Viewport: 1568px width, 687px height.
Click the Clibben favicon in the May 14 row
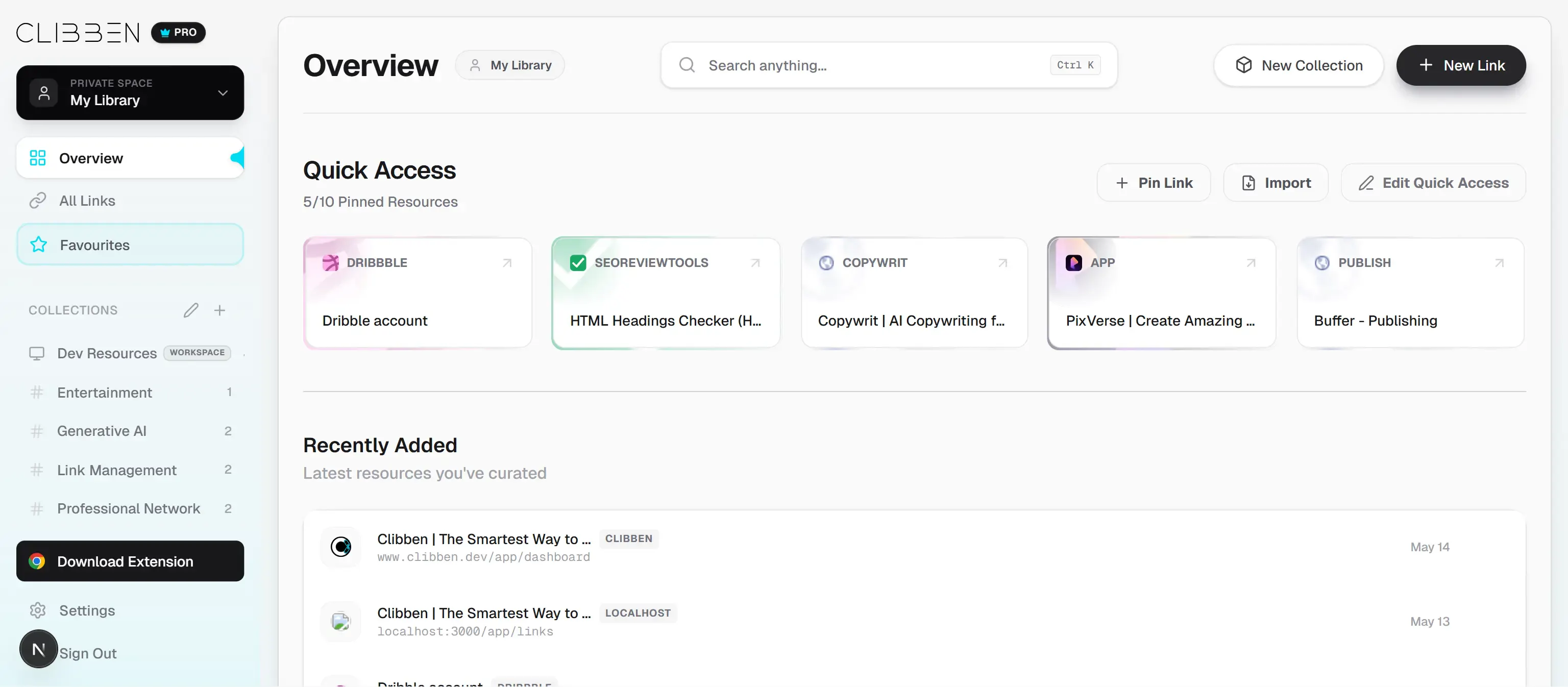(341, 547)
